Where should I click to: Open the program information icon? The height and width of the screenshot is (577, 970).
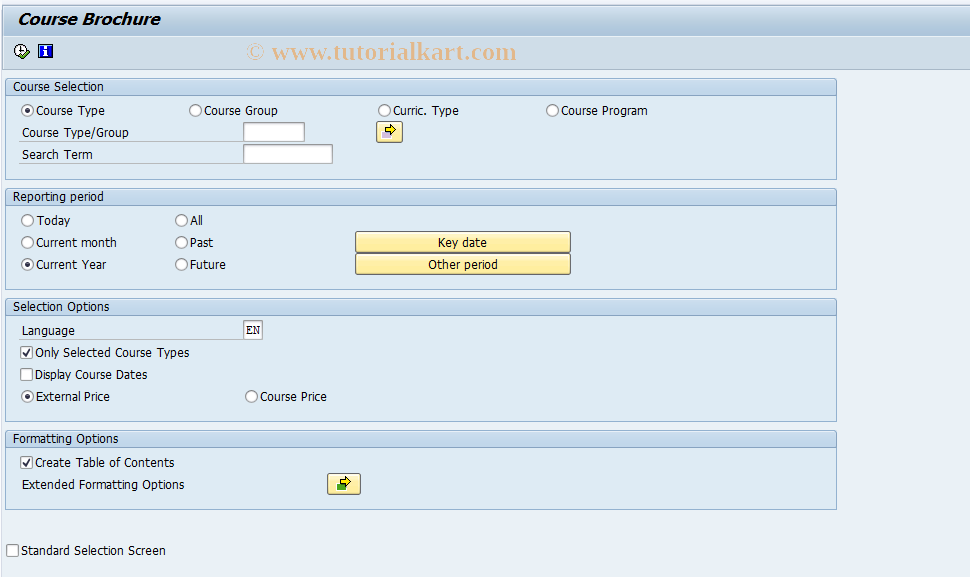[45, 51]
